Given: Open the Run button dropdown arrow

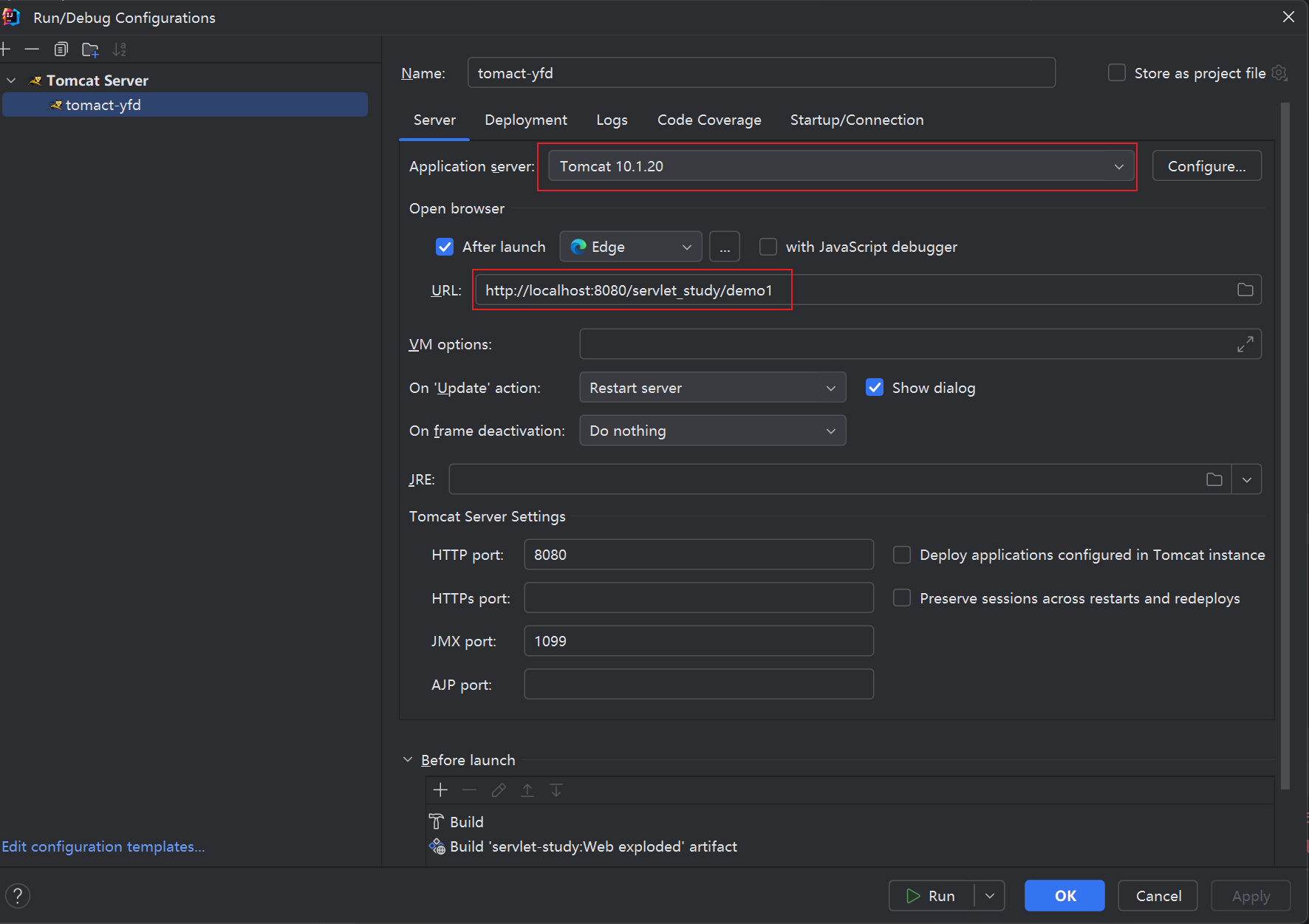Looking at the screenshot, I should [990, 896].
